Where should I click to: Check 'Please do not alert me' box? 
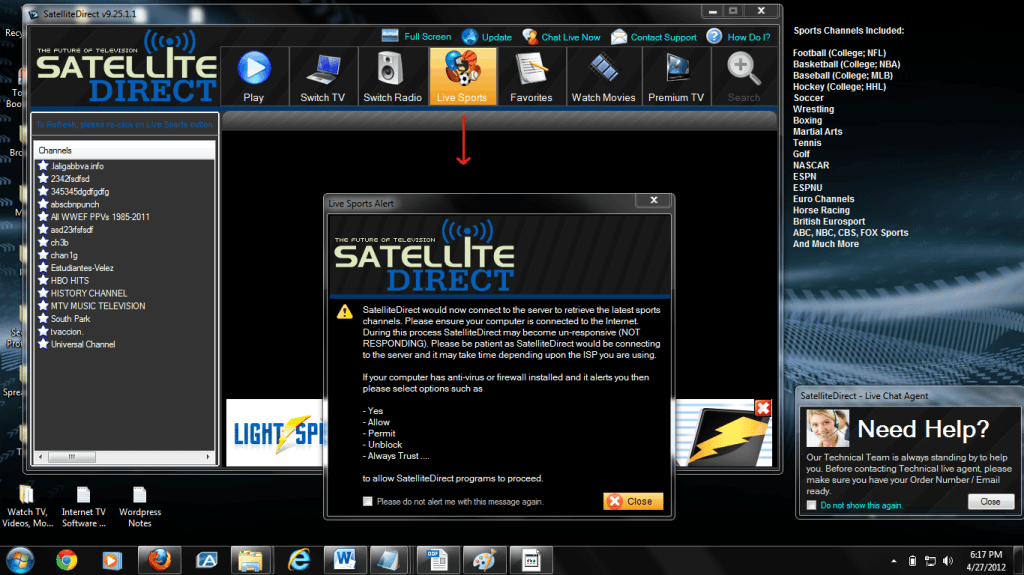(x=368, y=501)
